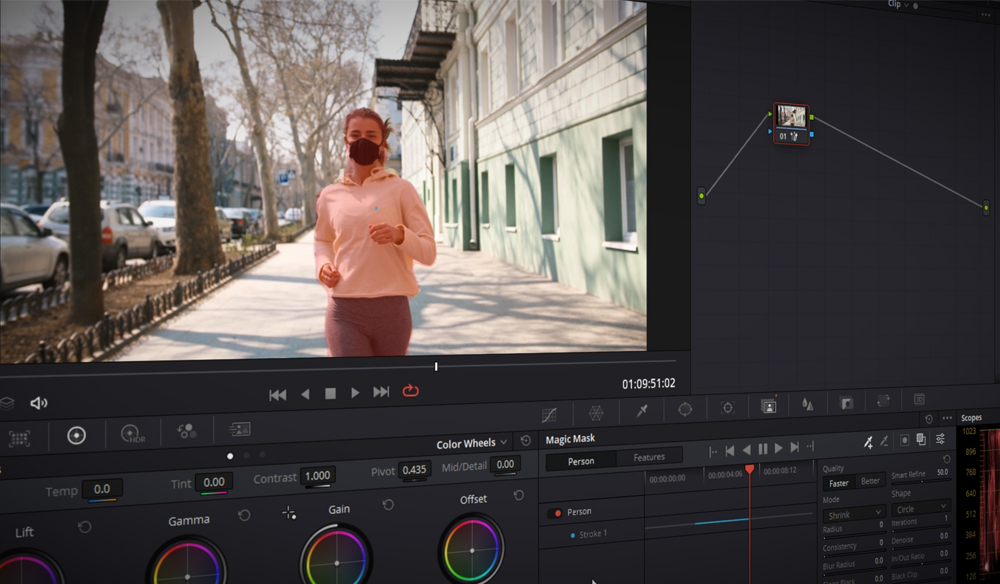1000x584 pixels.
Task: Stop playback in the viewer
Action: (330, 394)
